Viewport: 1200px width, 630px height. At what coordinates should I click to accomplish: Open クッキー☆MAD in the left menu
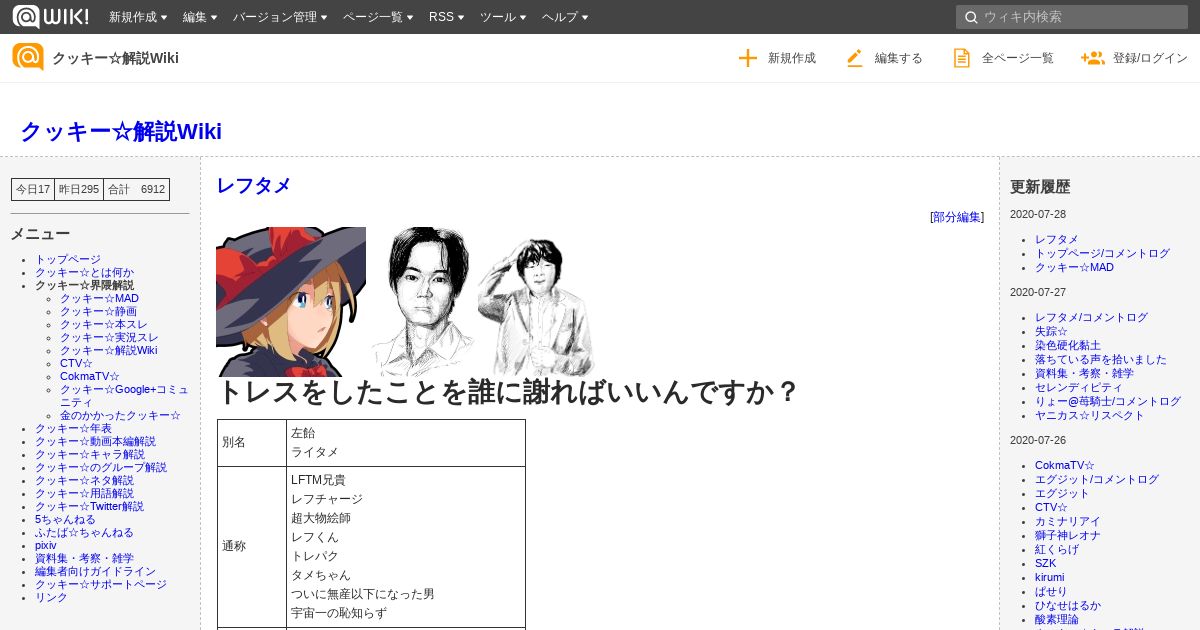pyautogui.click(x=99, y=298)
